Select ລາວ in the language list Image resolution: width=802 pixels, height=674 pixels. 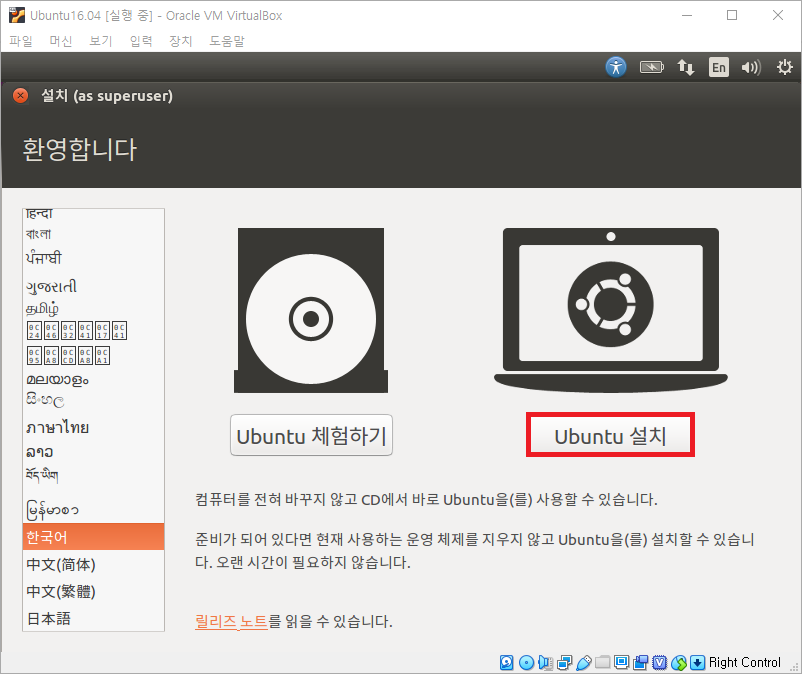(x=93, y=452)
